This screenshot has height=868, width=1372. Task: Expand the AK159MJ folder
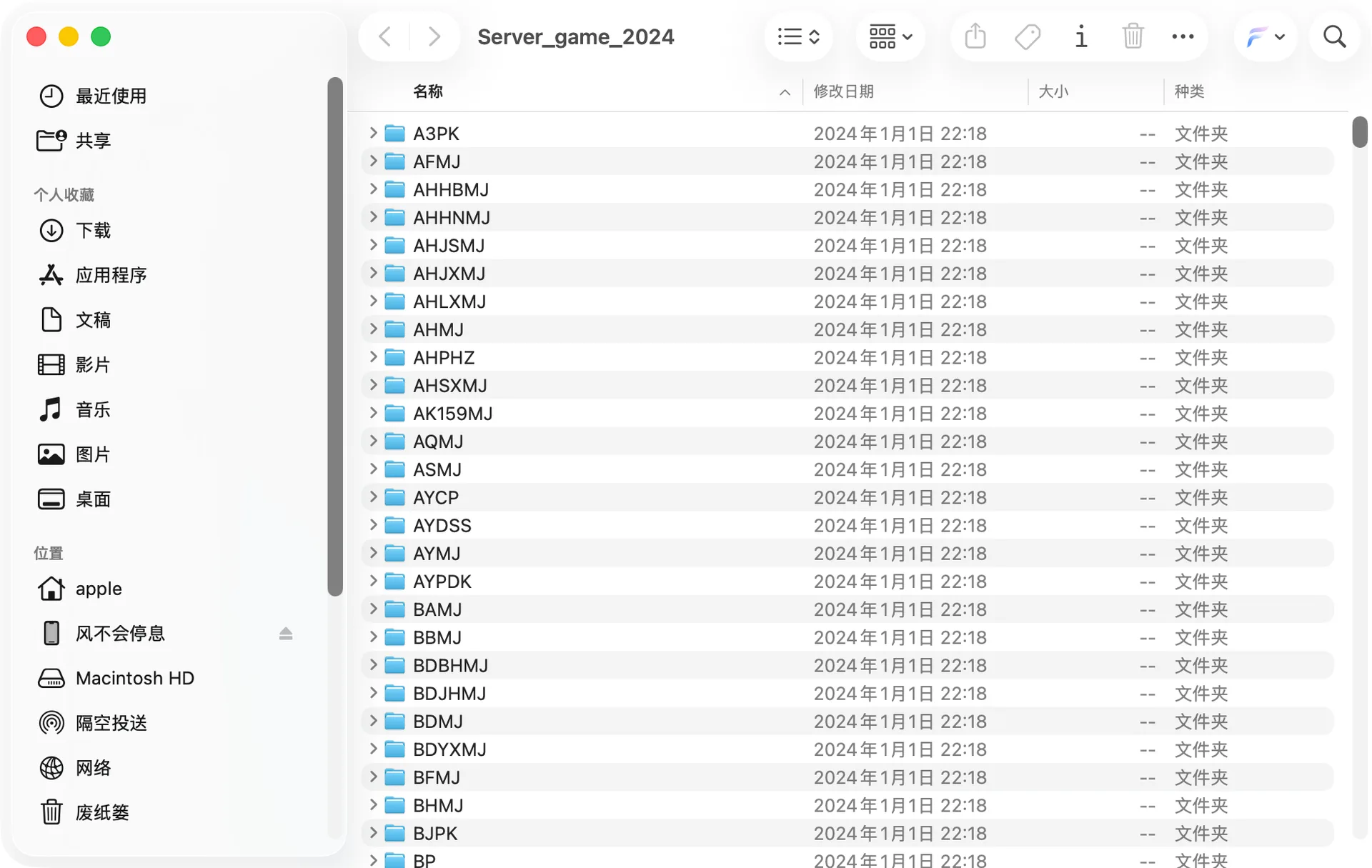click(x=373, y=413)
